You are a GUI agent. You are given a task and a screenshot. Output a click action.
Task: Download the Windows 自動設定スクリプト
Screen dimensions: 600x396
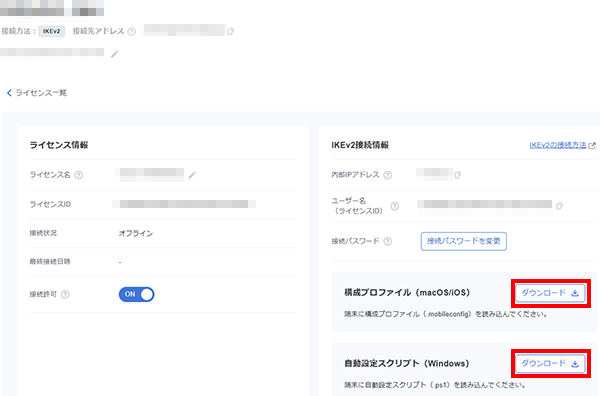550,363
